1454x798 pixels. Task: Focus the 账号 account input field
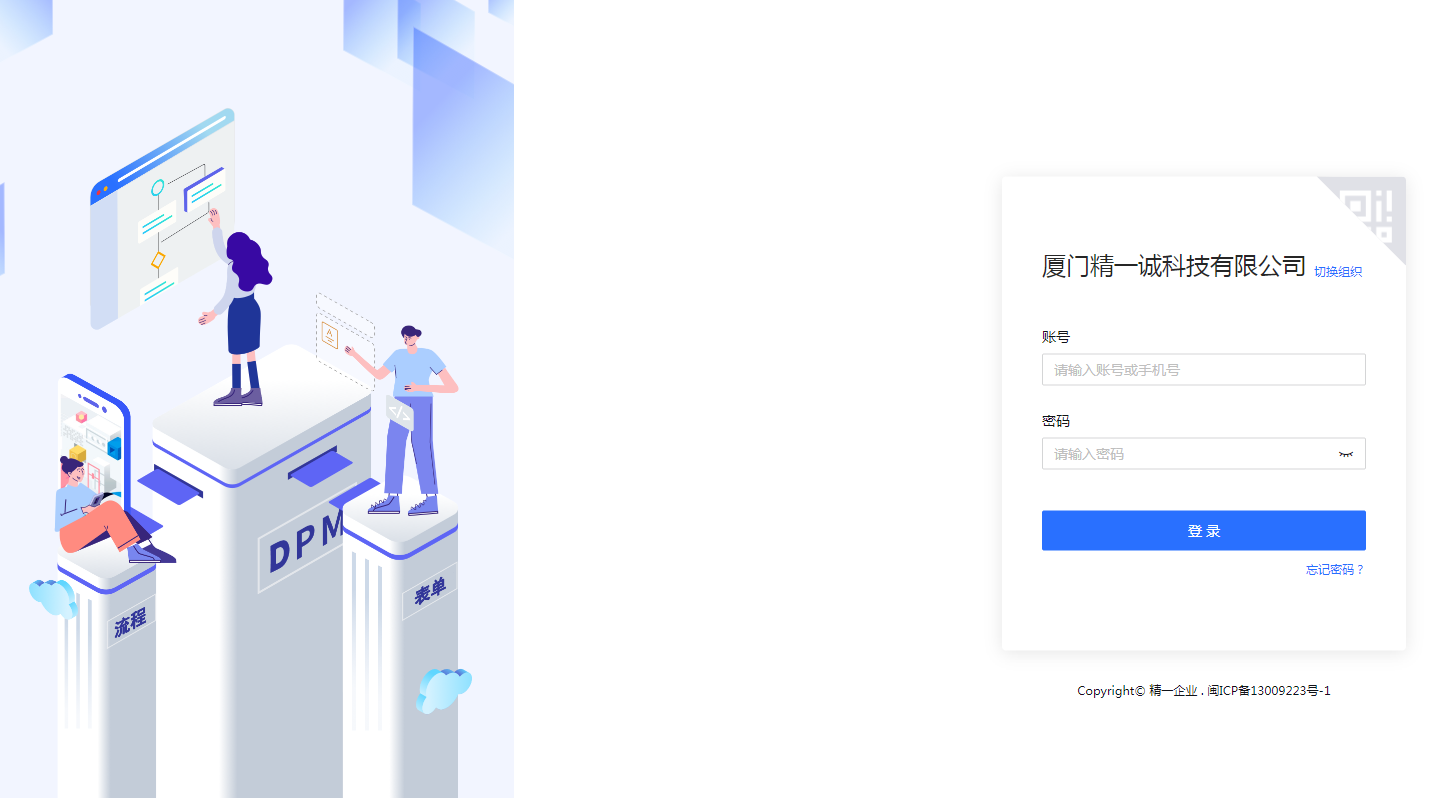pos(1204,370)
